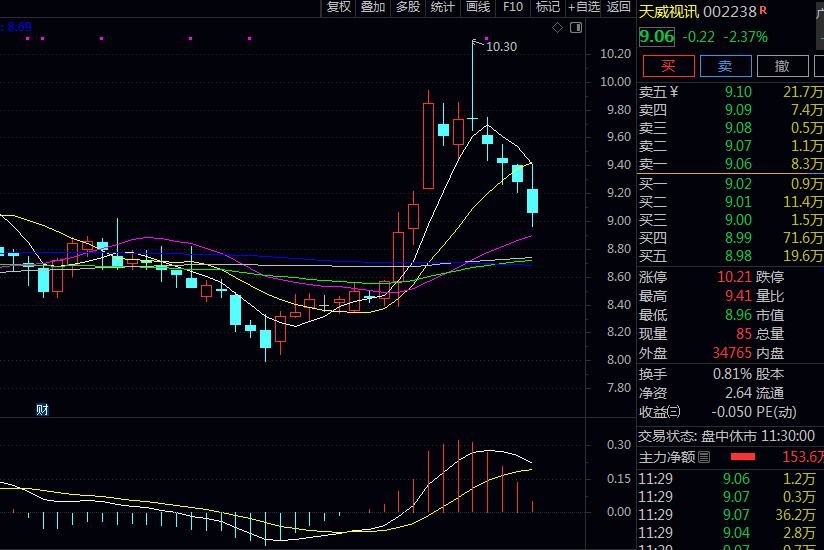Click the red 买 buy button

[x=668, y=66]
